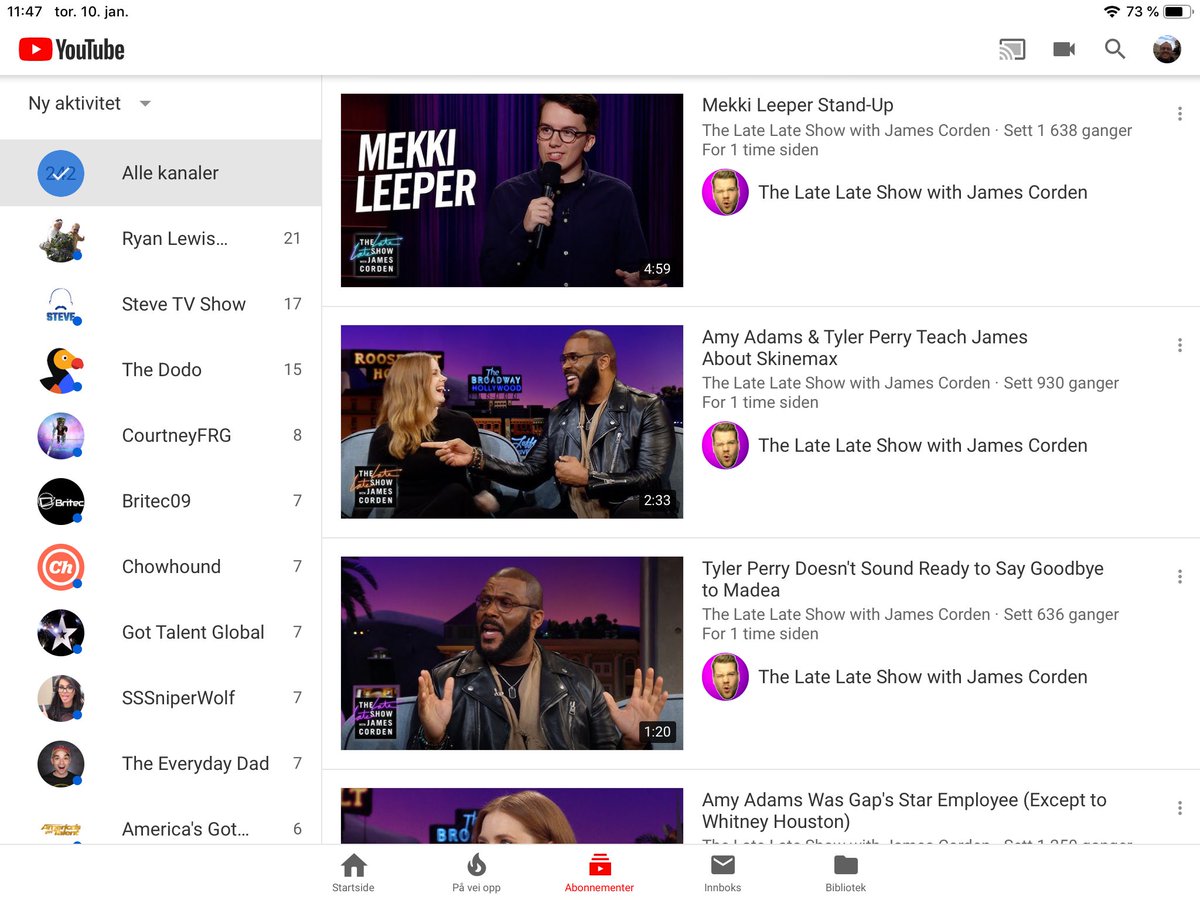1200x900 pixels.
Task: Open options menu for Amy Adams Skinemax video
Action: (1180, 345)
